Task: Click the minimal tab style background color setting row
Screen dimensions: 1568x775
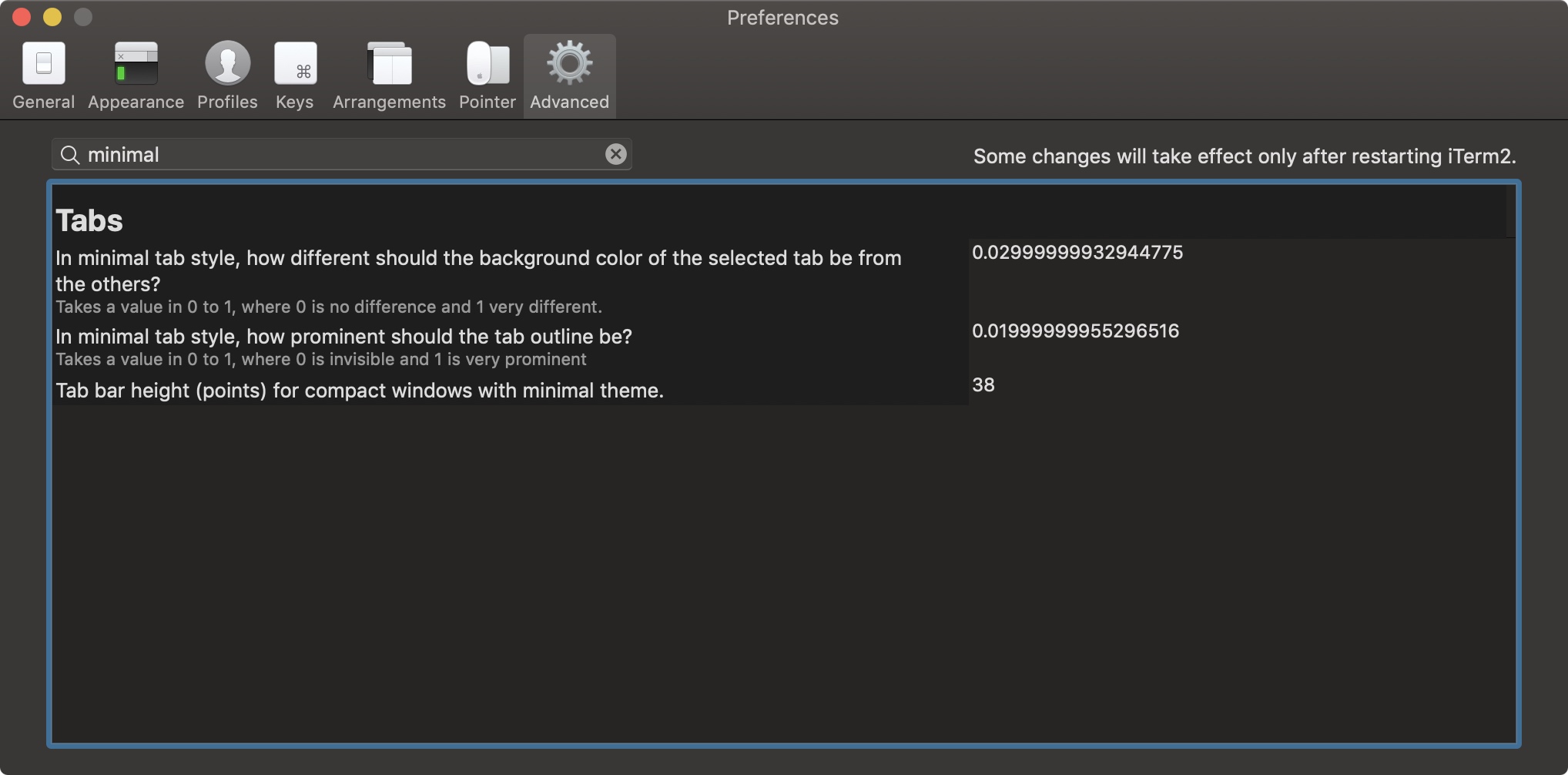Action: click(x=477, y=270)
